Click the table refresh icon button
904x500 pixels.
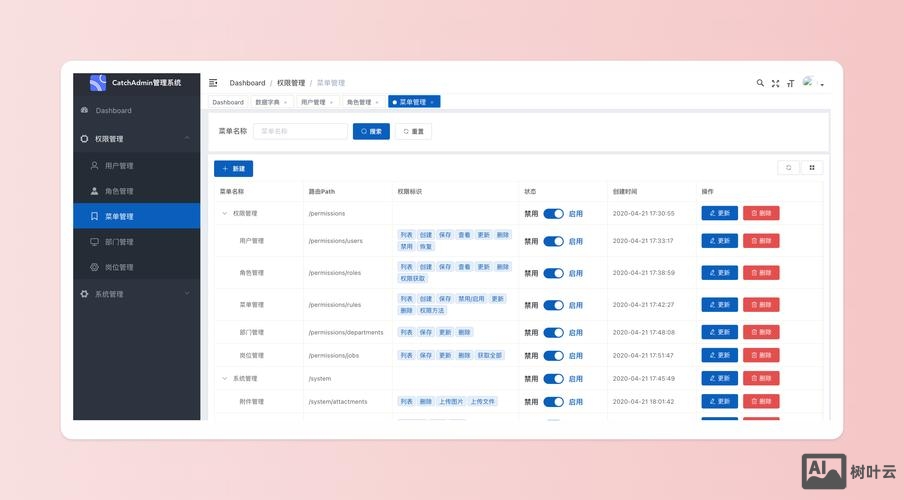point(789,168)
